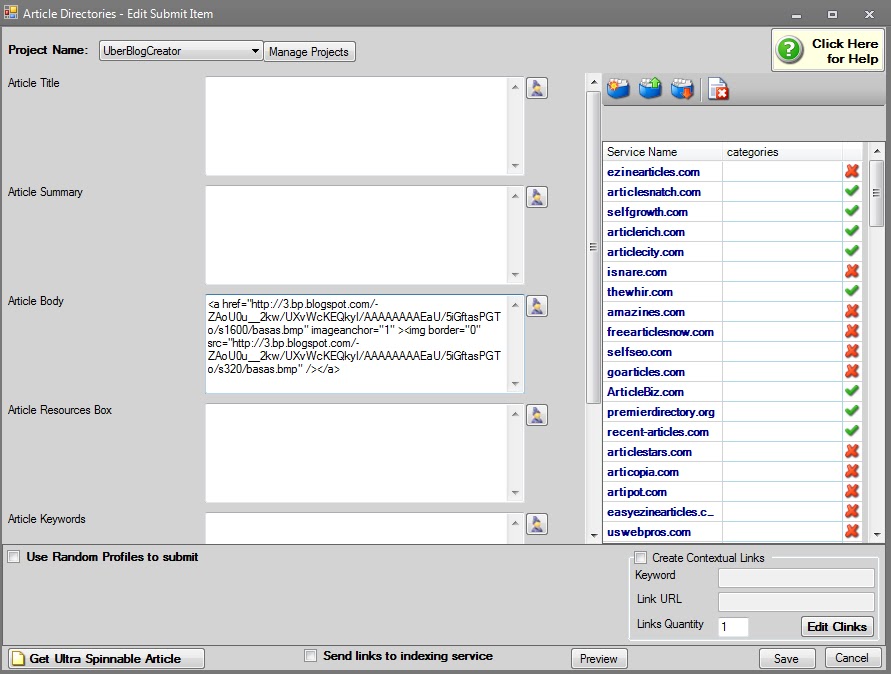Open the Edit Clinks dialog
891x674 pixels.
pos(836,626)
